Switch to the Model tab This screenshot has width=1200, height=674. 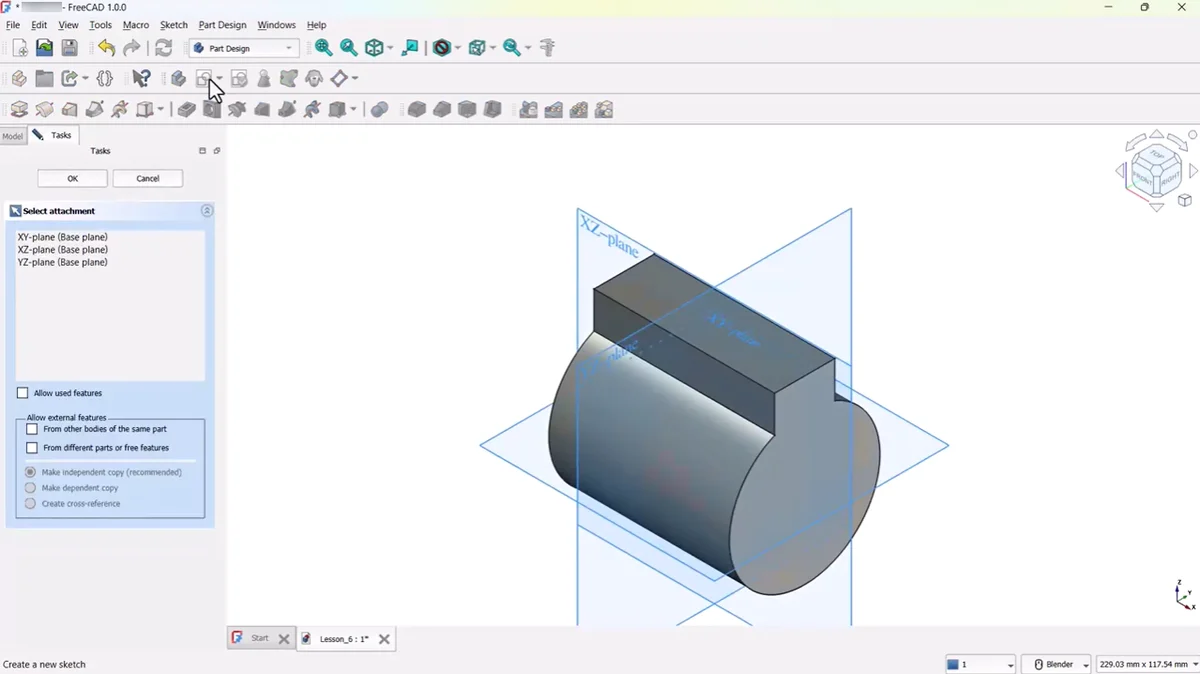(x=13, y=136)
